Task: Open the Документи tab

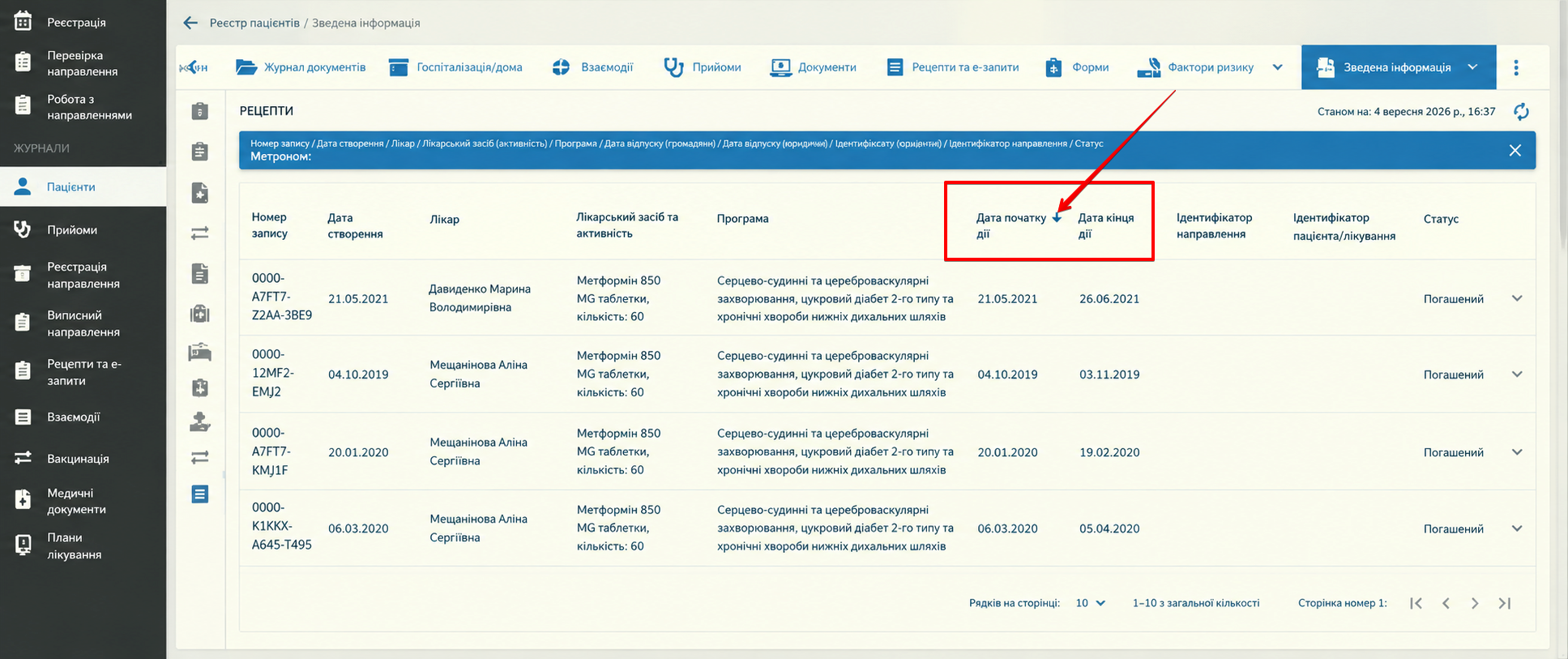Action: click(x=813, y=67)
